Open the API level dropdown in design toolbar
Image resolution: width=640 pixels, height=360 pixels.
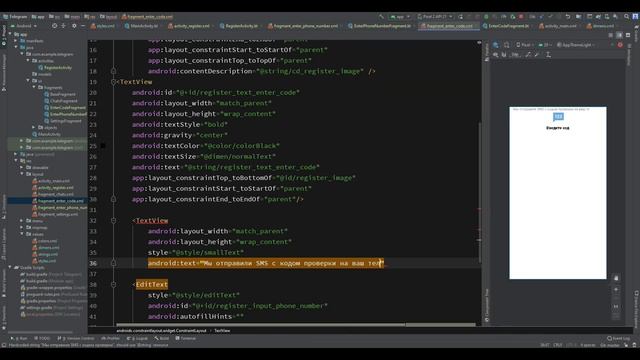545,45
